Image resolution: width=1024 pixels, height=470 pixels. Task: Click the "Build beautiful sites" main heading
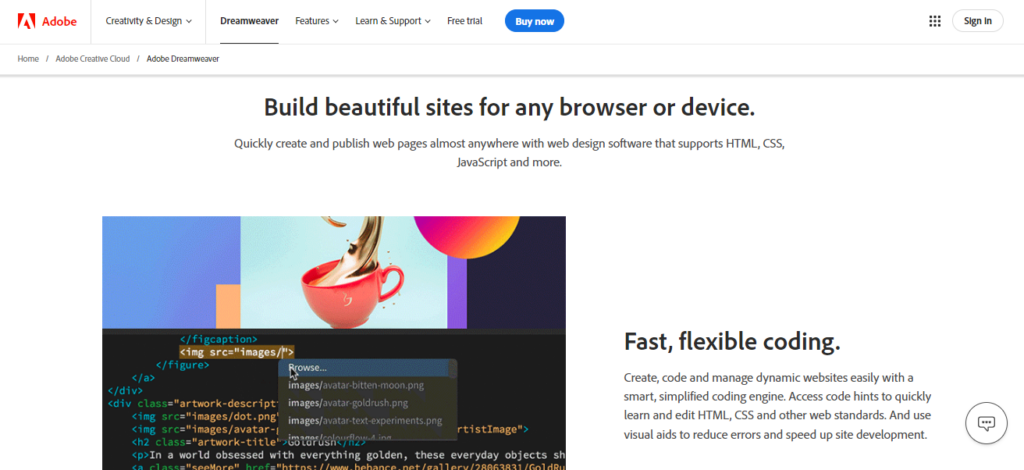click(x=509, y=107)
